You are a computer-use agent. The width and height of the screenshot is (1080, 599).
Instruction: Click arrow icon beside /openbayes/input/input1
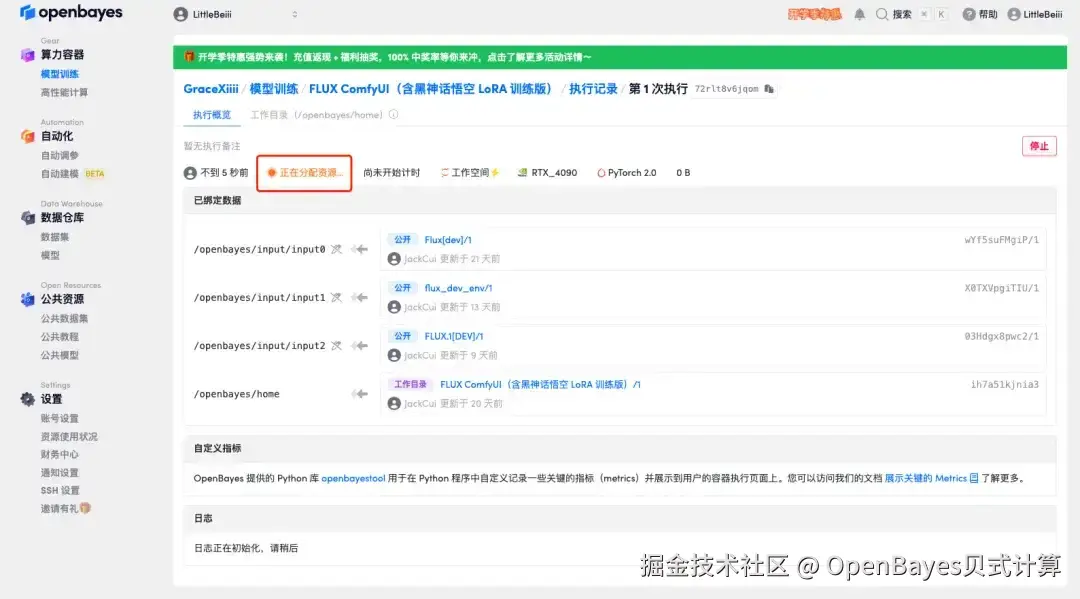tap(360, 297)
